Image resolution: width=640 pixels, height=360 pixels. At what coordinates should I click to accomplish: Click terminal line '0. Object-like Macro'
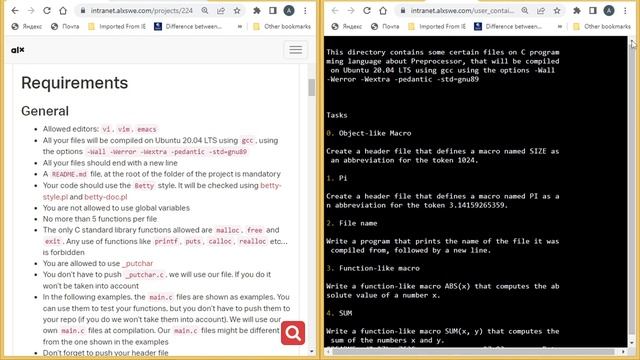(369, 133)
